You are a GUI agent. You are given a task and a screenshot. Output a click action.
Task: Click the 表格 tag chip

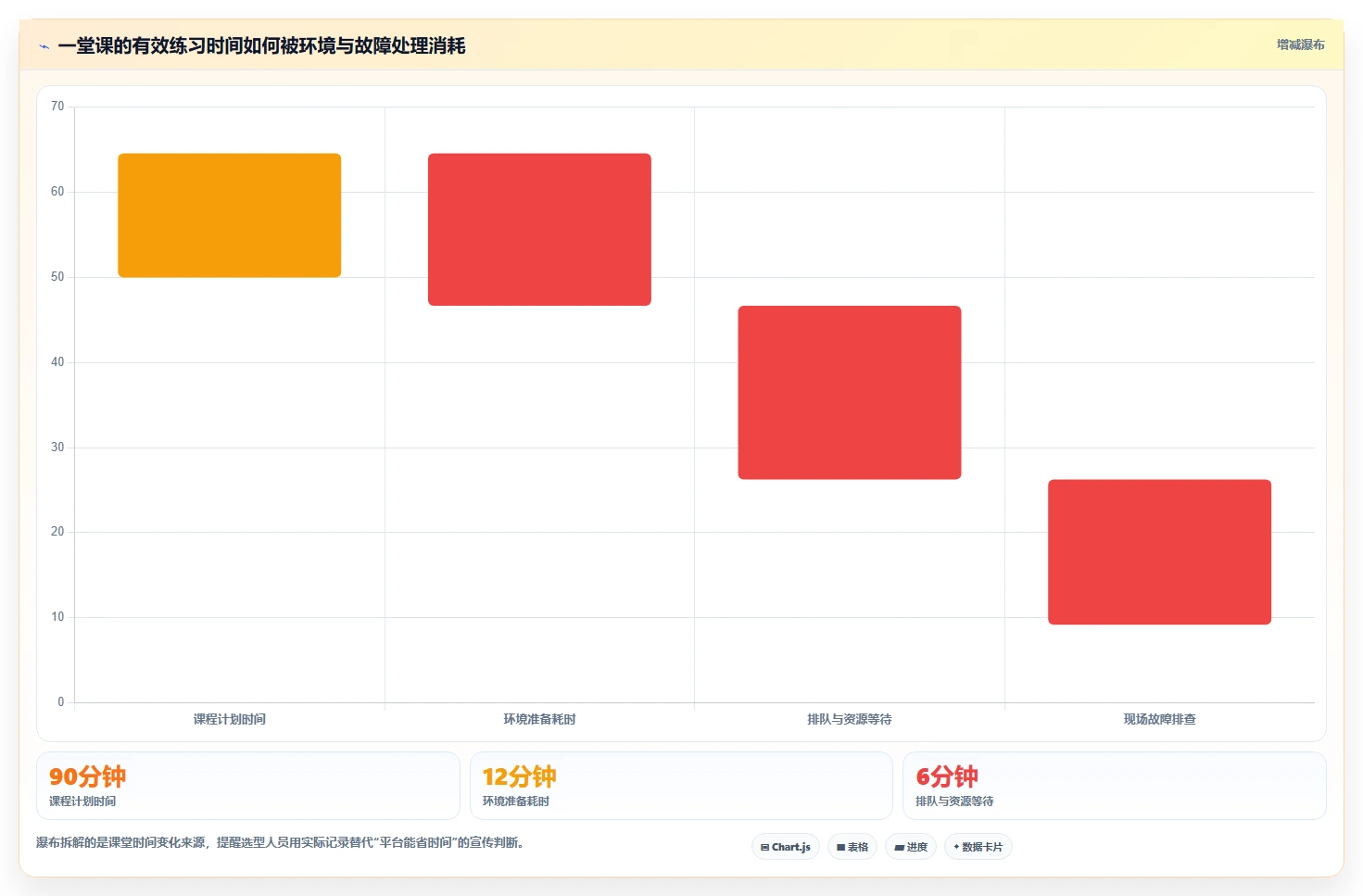pos(852,847)
